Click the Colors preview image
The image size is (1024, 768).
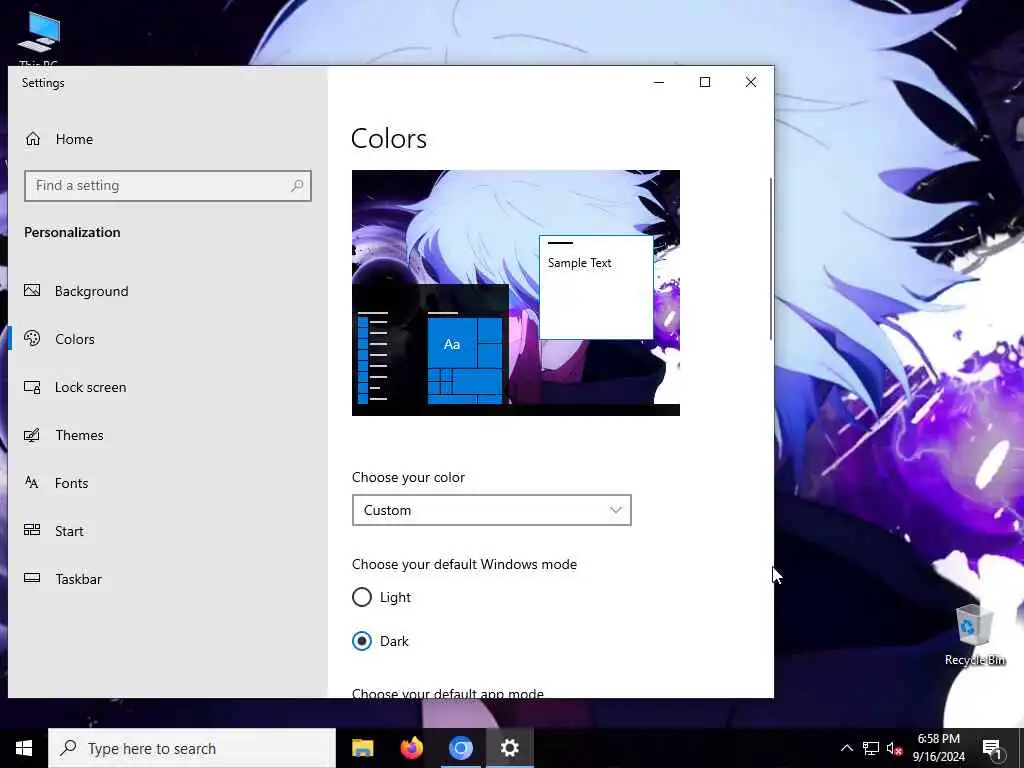click(516, 293)
